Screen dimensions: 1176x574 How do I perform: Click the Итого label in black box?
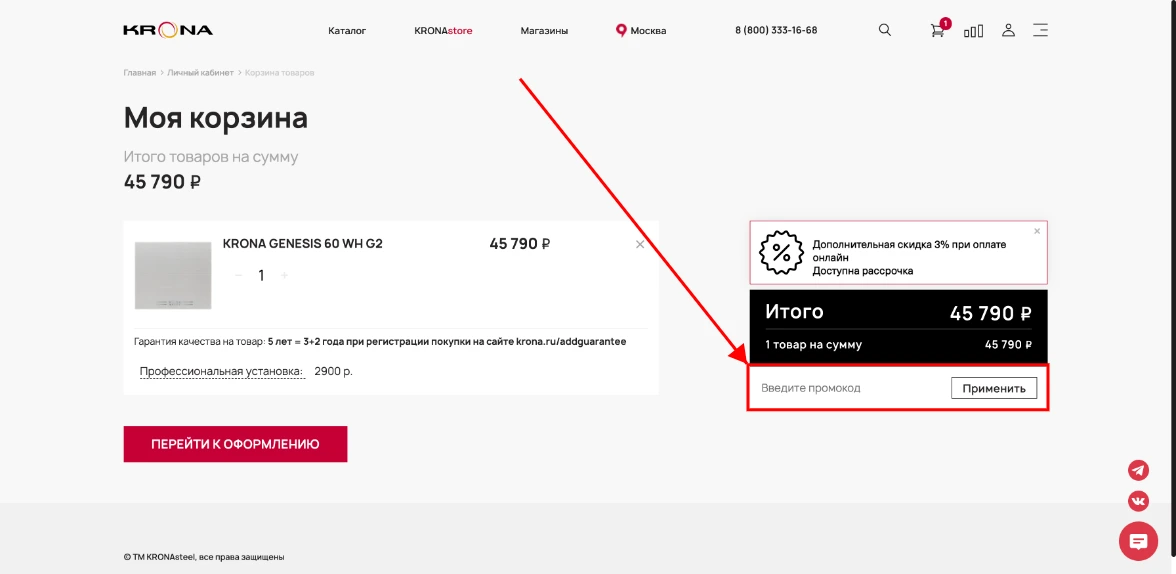click(x=794, y=311)
